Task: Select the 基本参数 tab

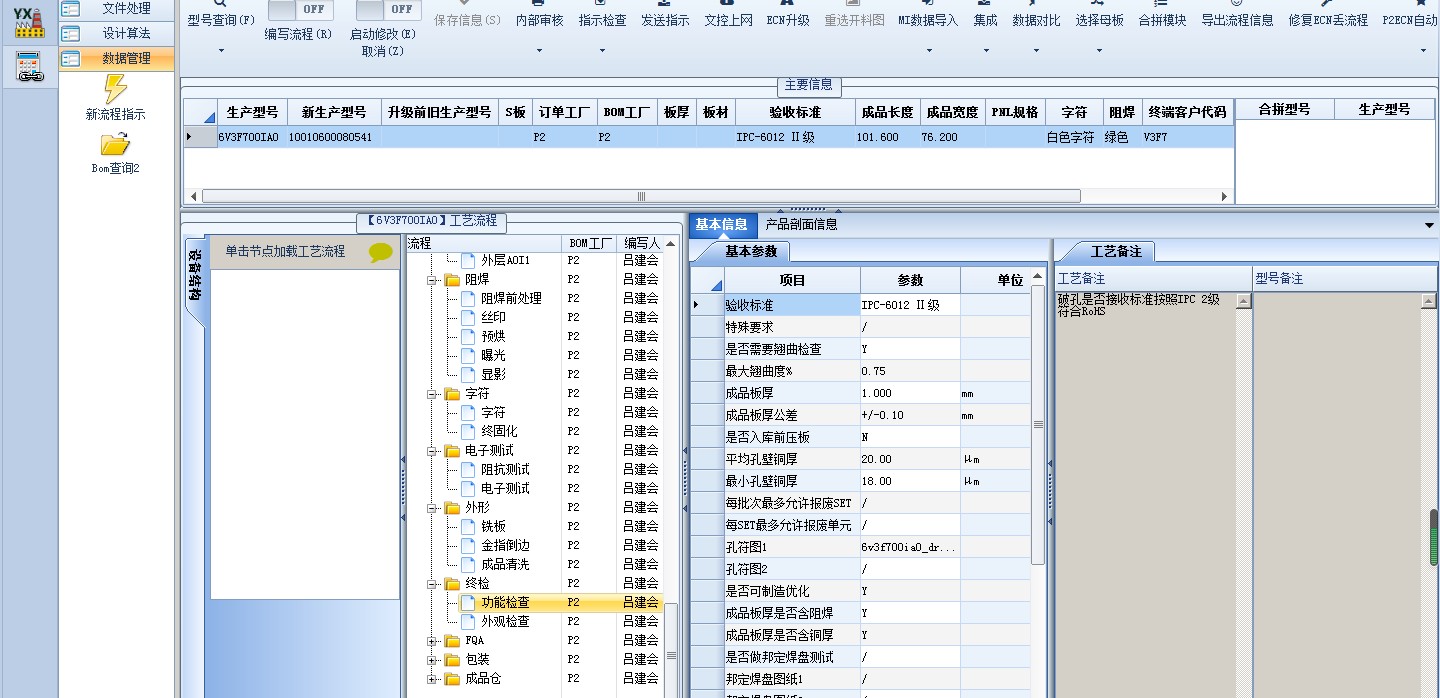Action: 750,251
